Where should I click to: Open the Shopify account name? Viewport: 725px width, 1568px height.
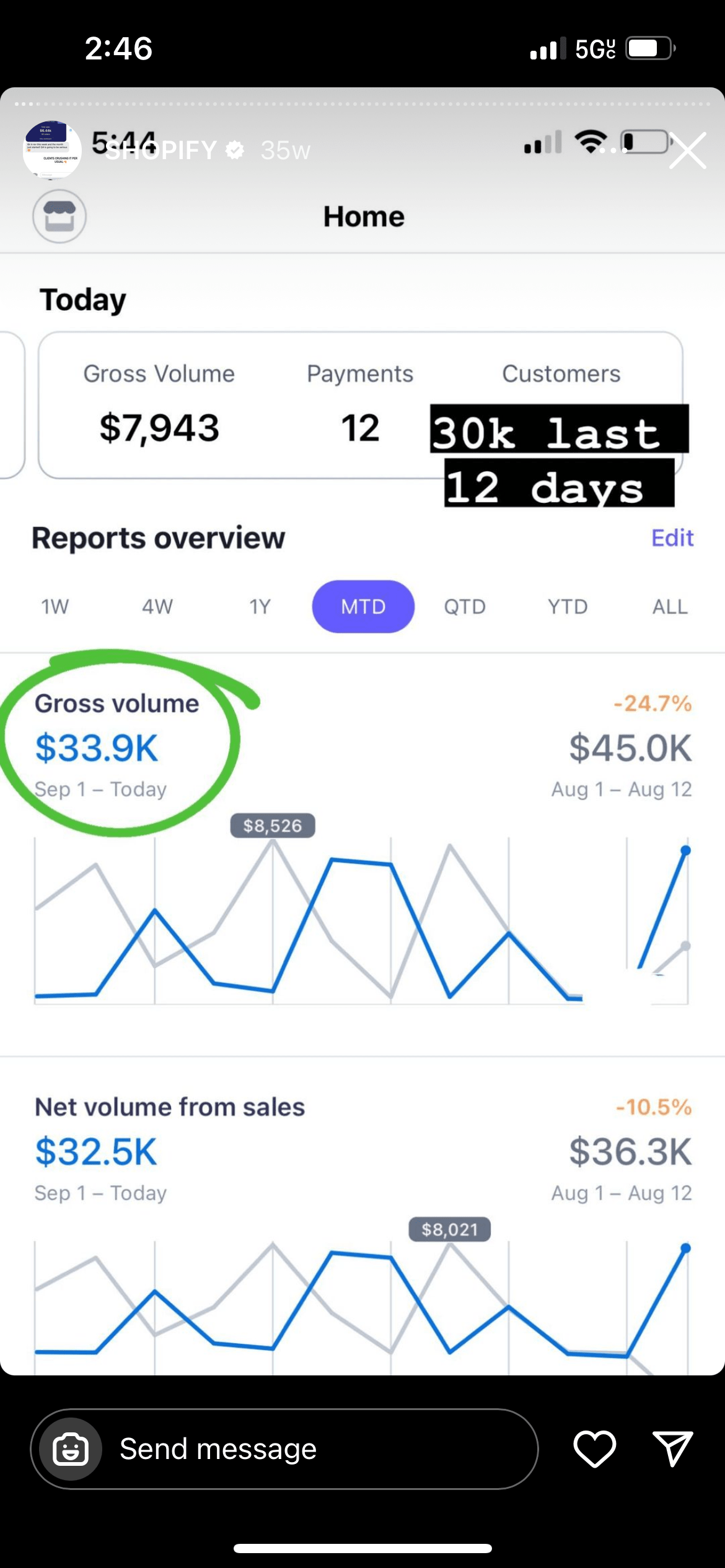pos(161,150)
